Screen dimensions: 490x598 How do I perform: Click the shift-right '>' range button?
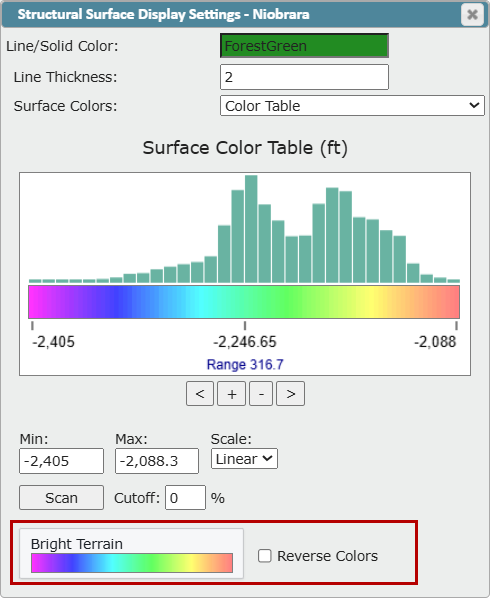291,394
